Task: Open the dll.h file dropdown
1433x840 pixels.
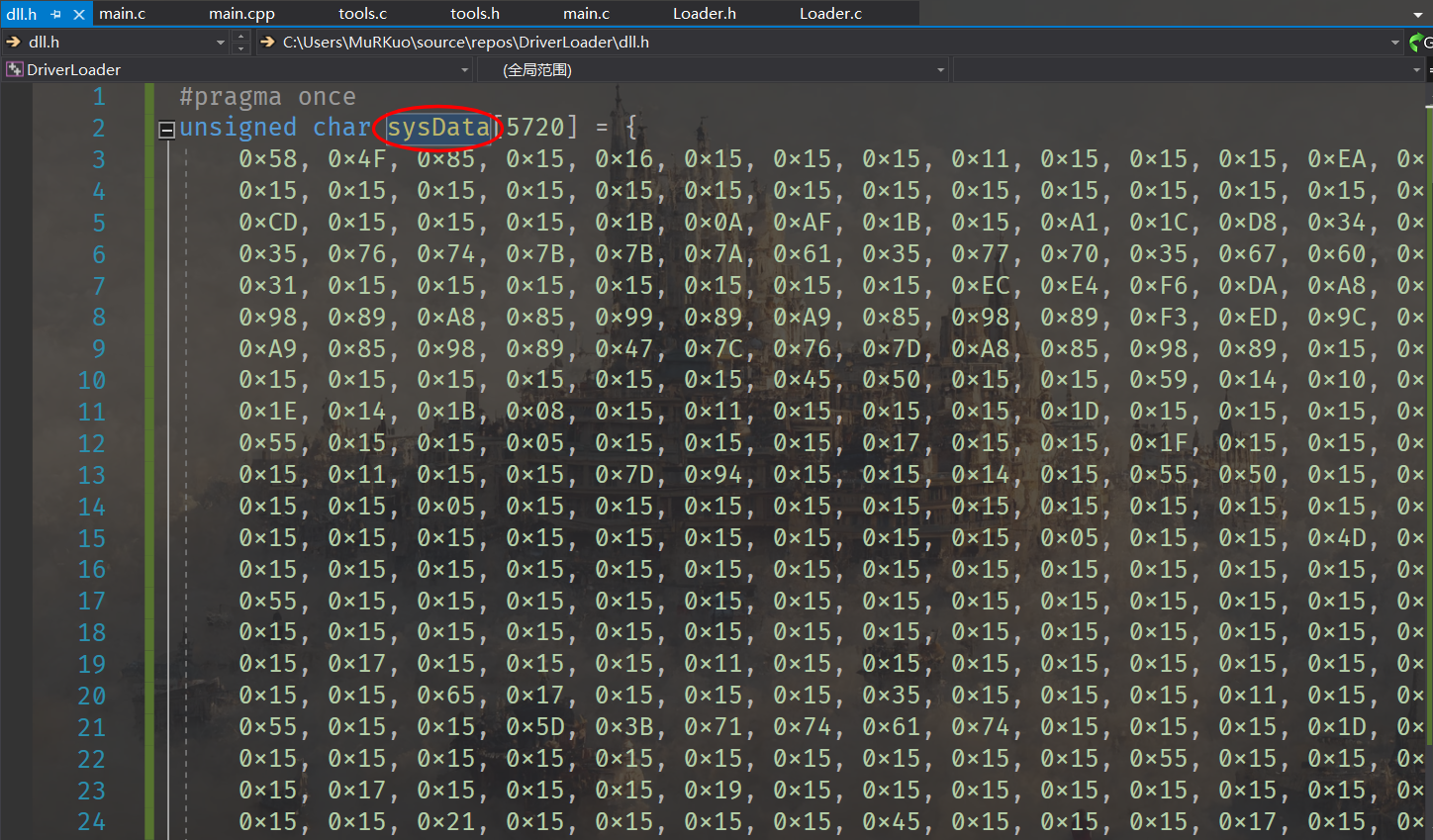Action: click(220, 42)
